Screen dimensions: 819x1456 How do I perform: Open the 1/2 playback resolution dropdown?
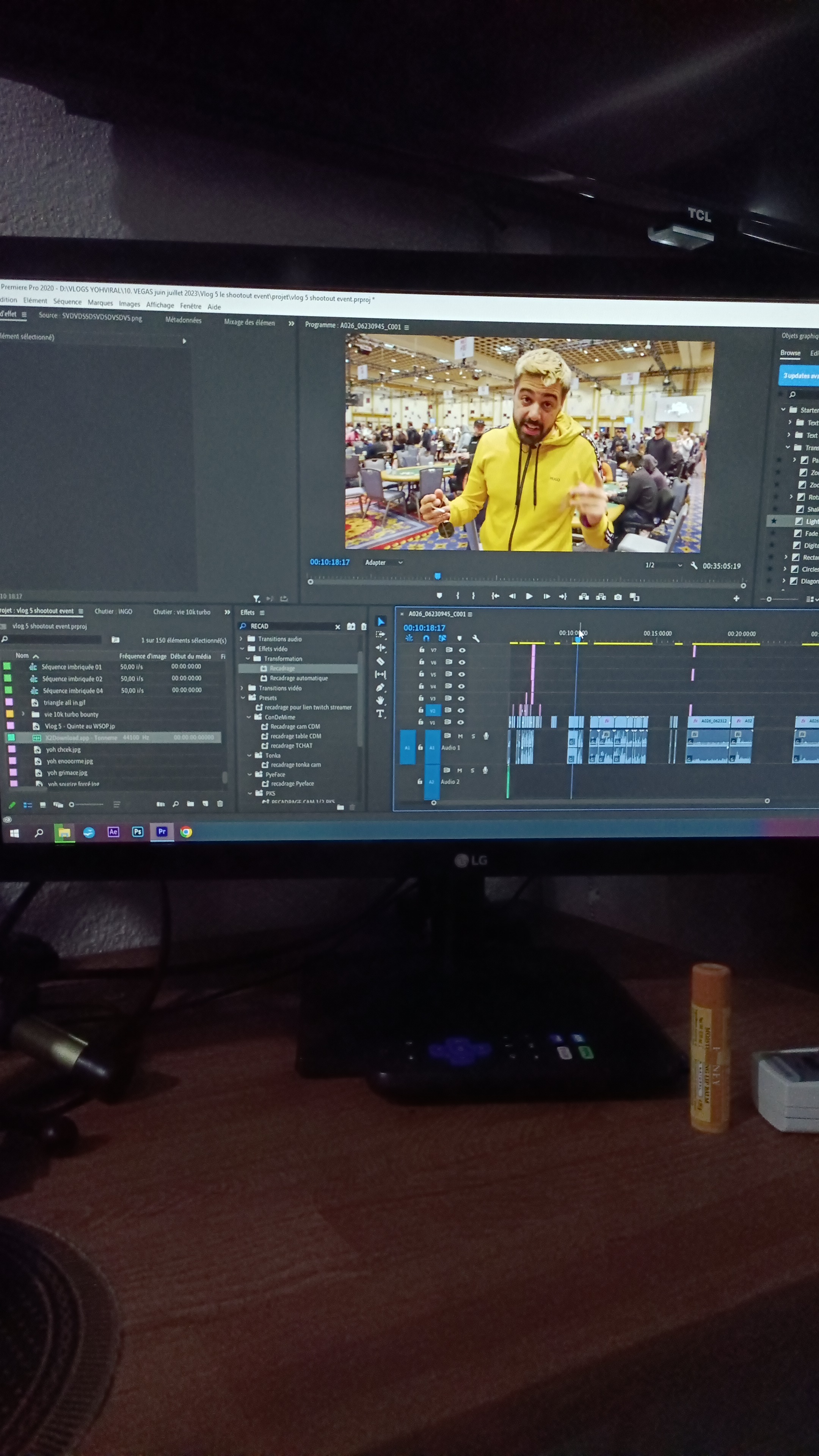tap(664, 565)
